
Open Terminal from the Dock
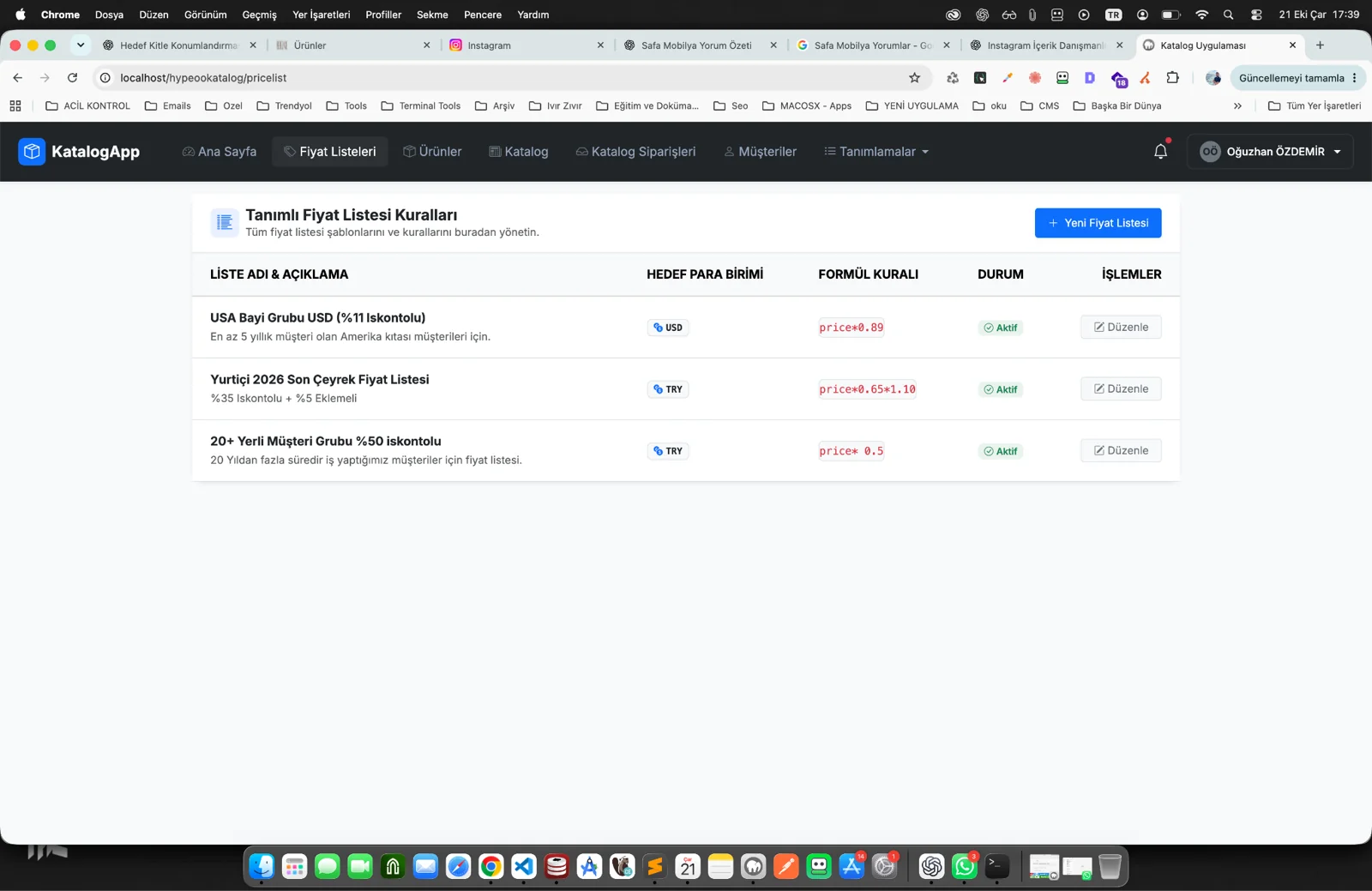[997, 867]
